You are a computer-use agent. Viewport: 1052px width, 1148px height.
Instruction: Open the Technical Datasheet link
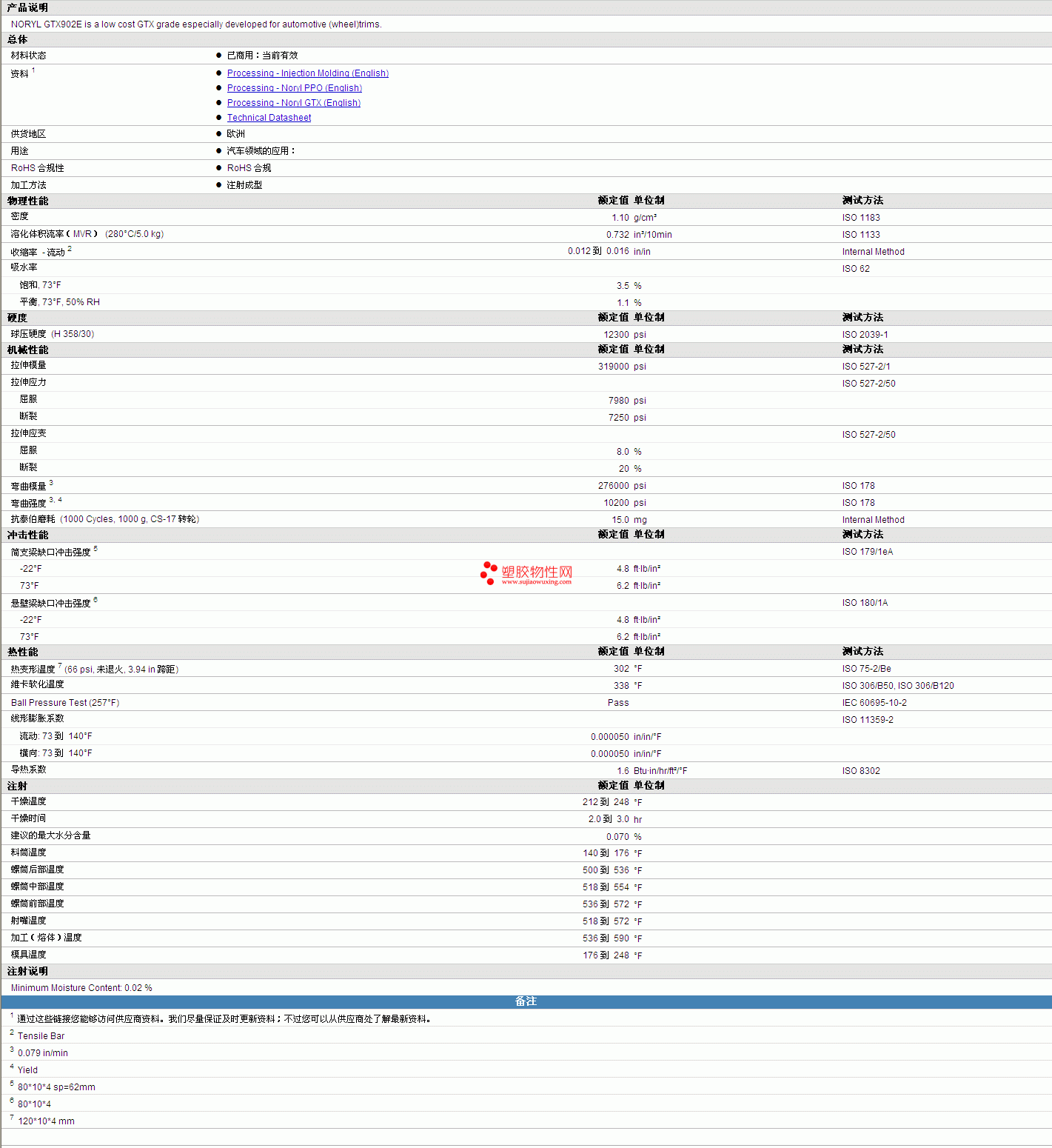click(x=269, y=118)
